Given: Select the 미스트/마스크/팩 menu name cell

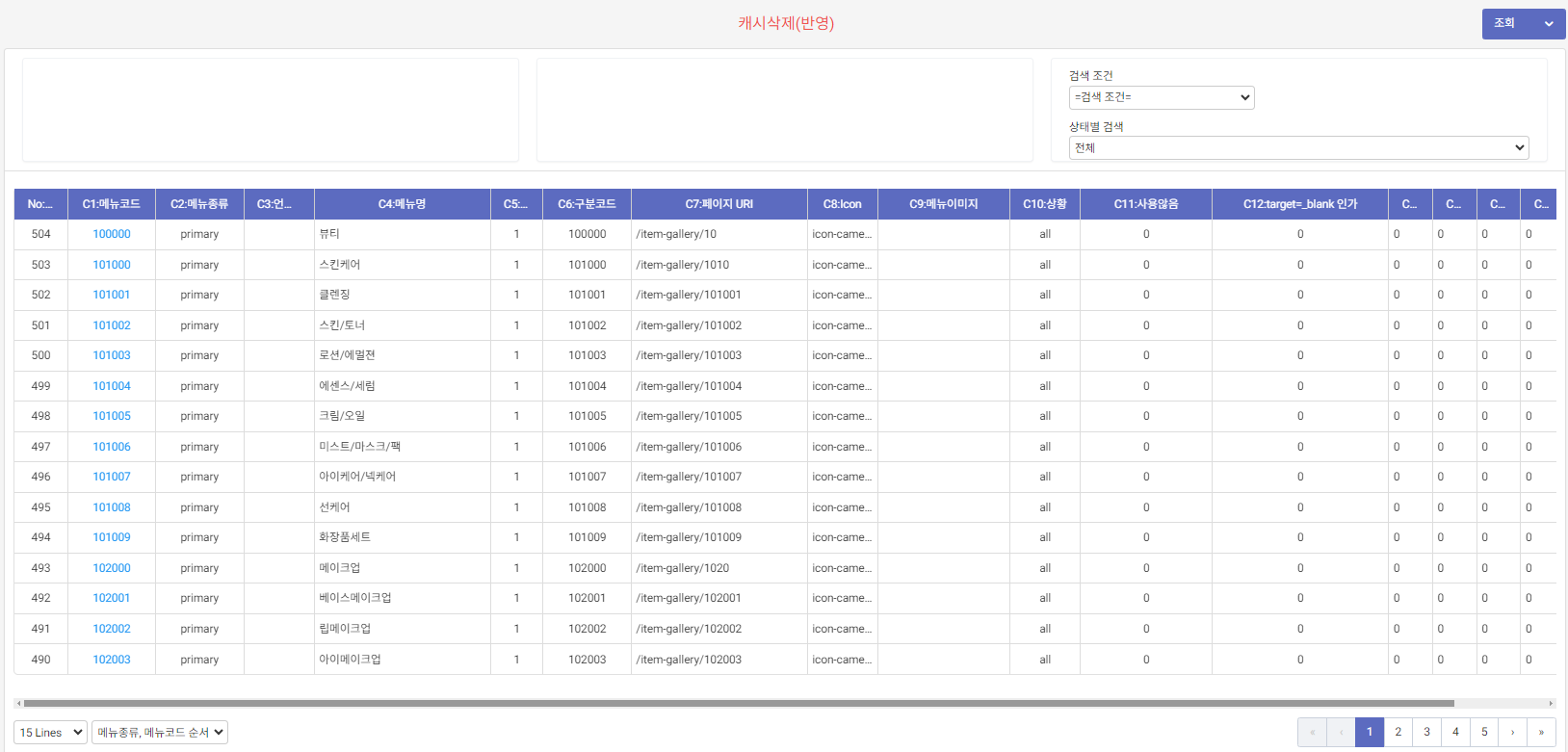Looking at the screenshot, I should 403,447.
